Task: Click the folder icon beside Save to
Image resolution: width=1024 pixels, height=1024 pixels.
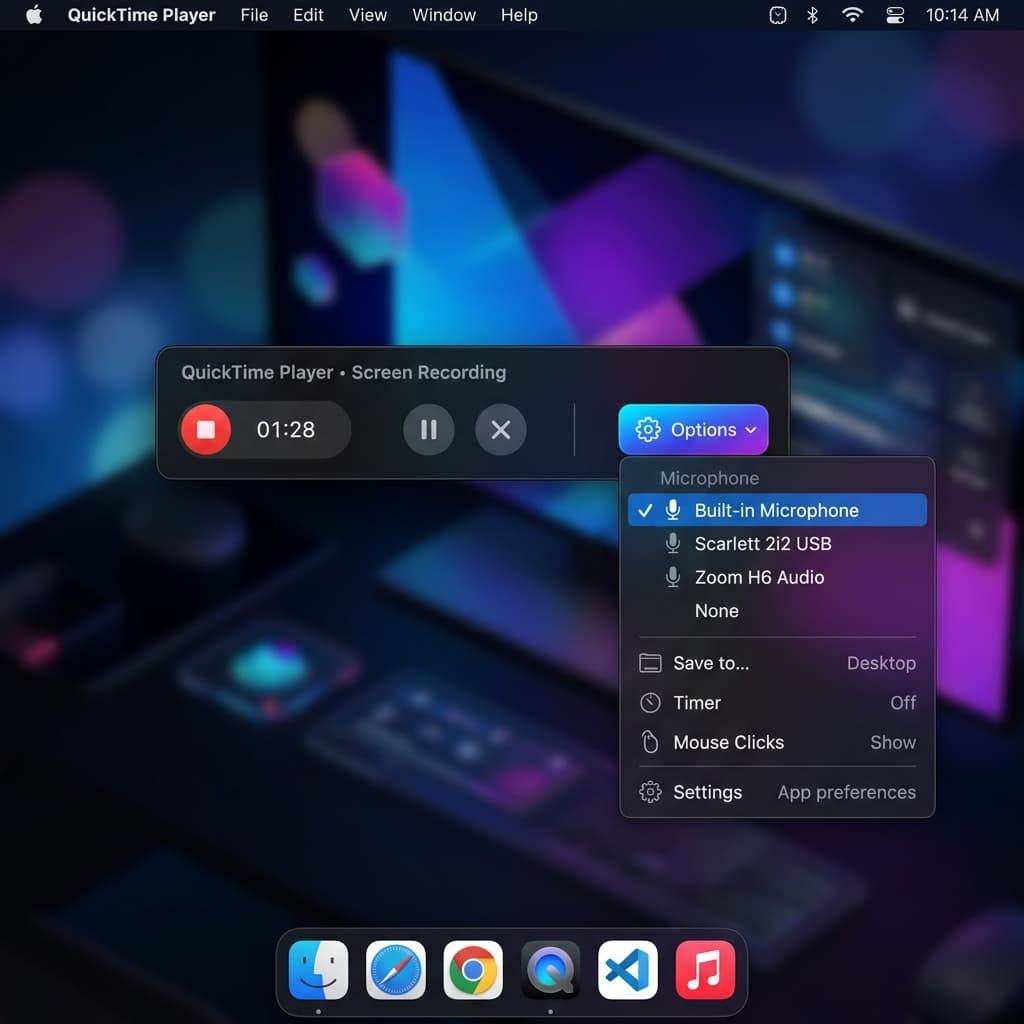Action: [x=651, y=662]
